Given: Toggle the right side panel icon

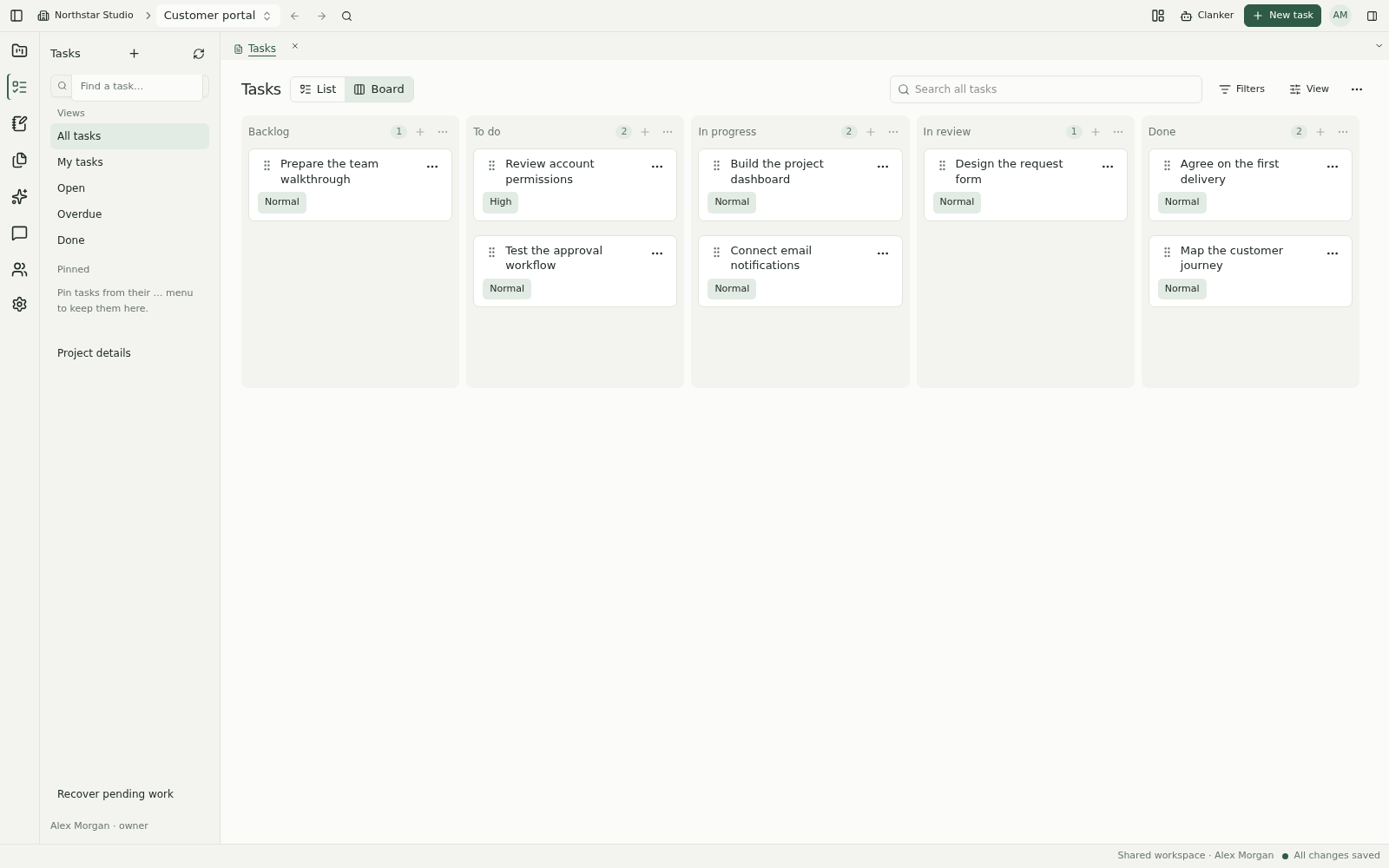Looking at the screenshot, I should 1373,16.
